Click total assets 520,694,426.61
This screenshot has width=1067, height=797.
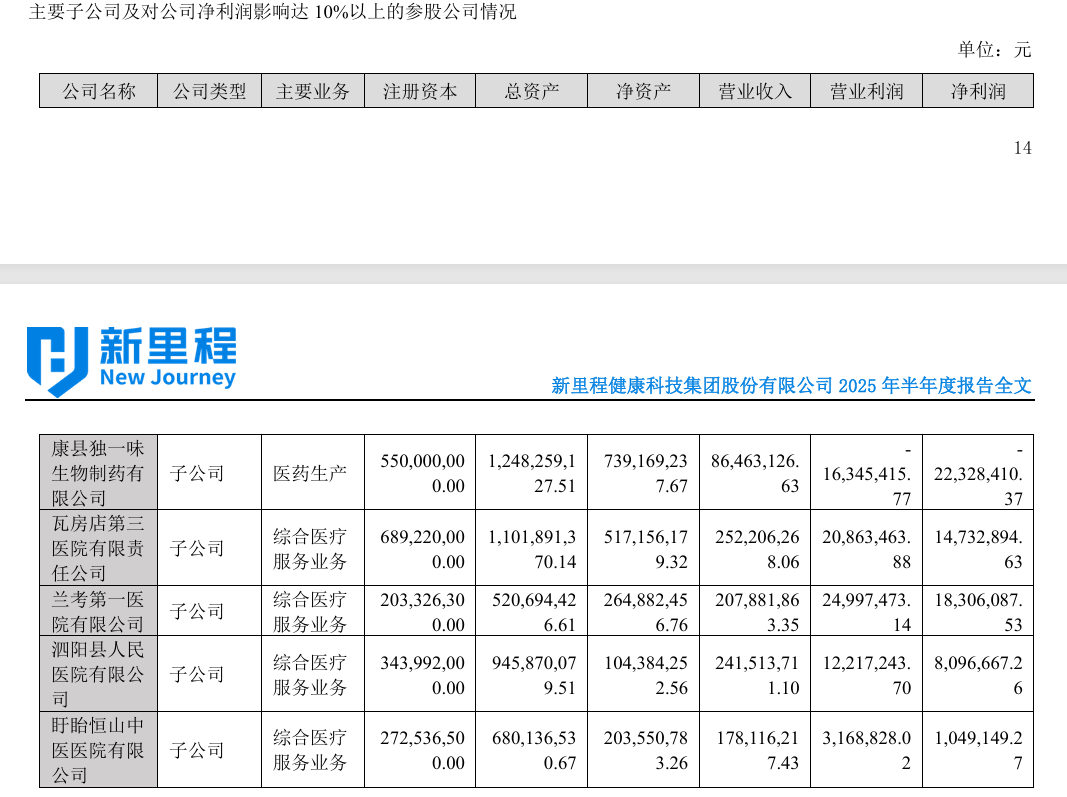[534, 611]
